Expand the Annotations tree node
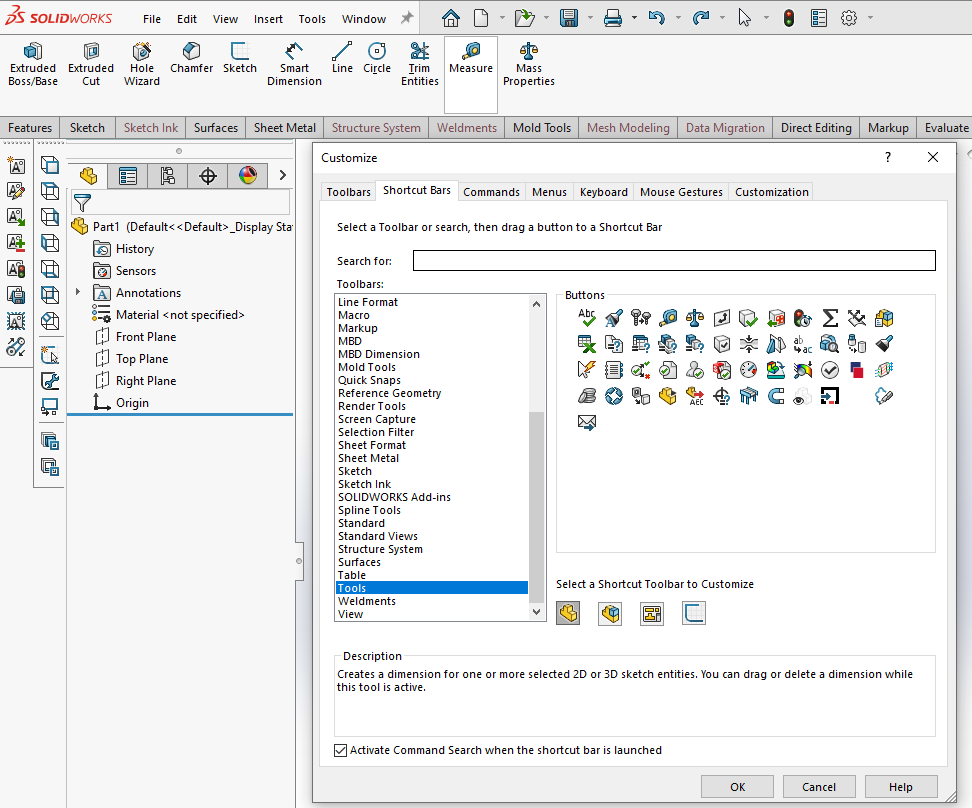 click(78, 293)
